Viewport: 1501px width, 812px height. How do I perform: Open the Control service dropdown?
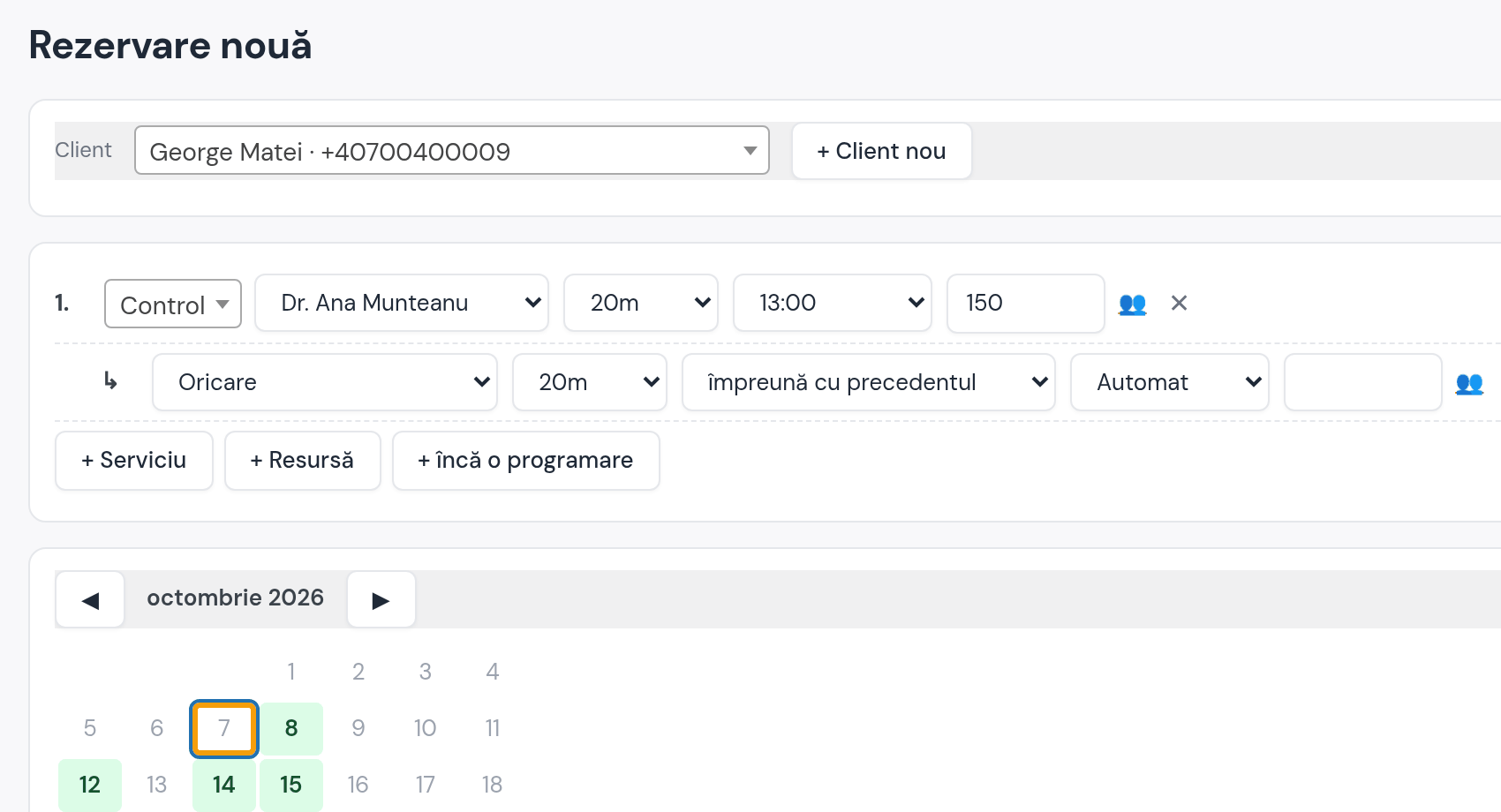(173, 304)
